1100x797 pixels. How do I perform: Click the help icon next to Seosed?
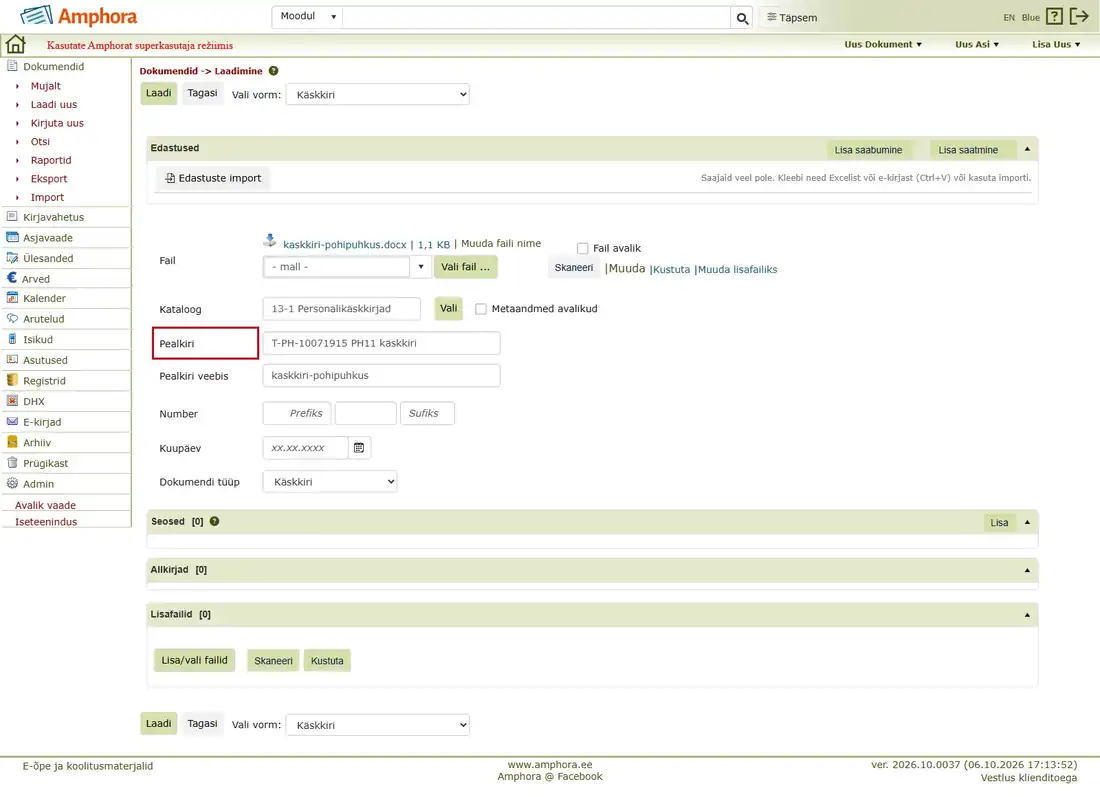[215, 521]
